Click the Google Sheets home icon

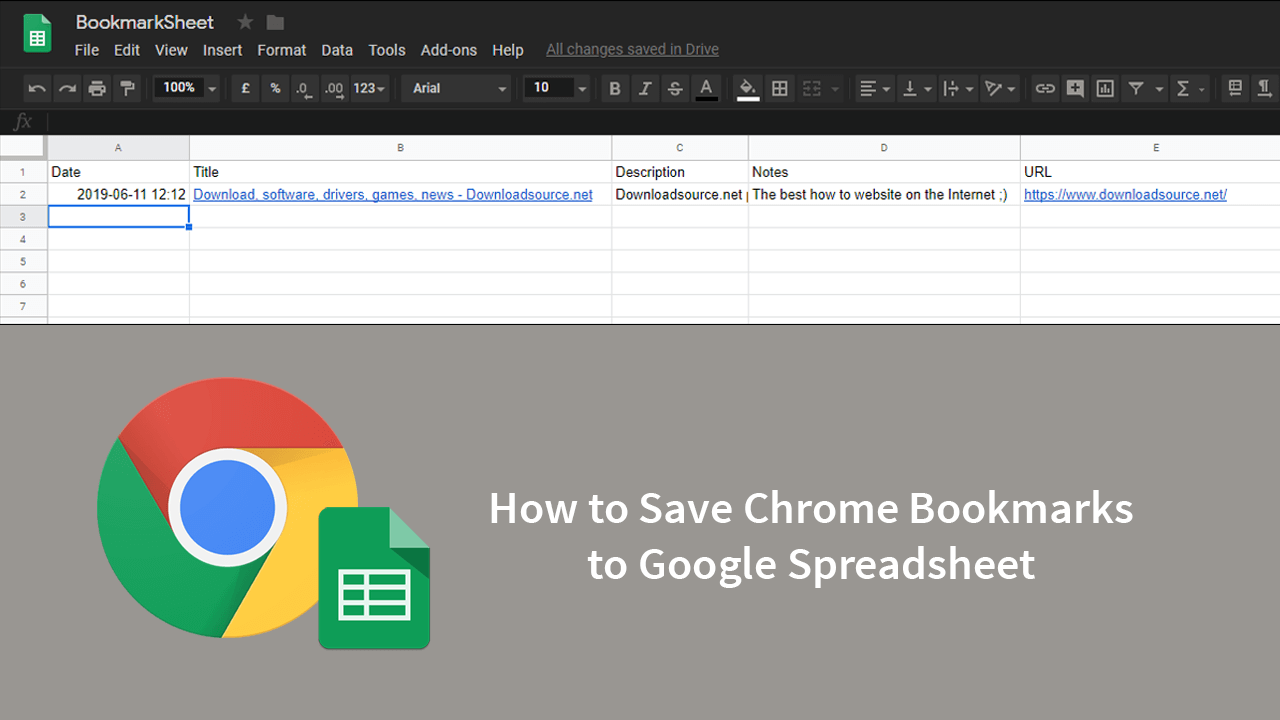pos(38,34)
